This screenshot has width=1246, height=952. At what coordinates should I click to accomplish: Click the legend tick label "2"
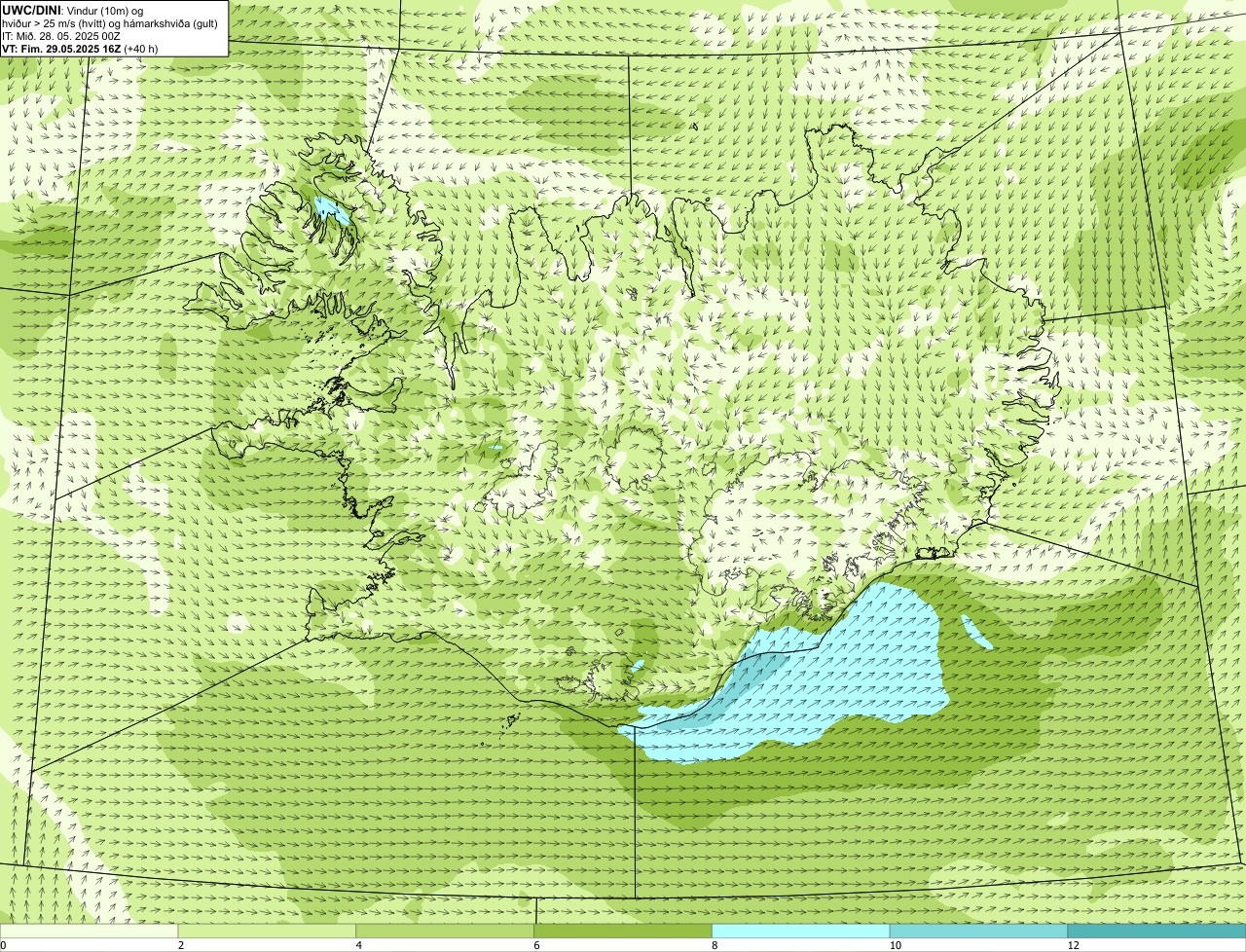(181, 945)
